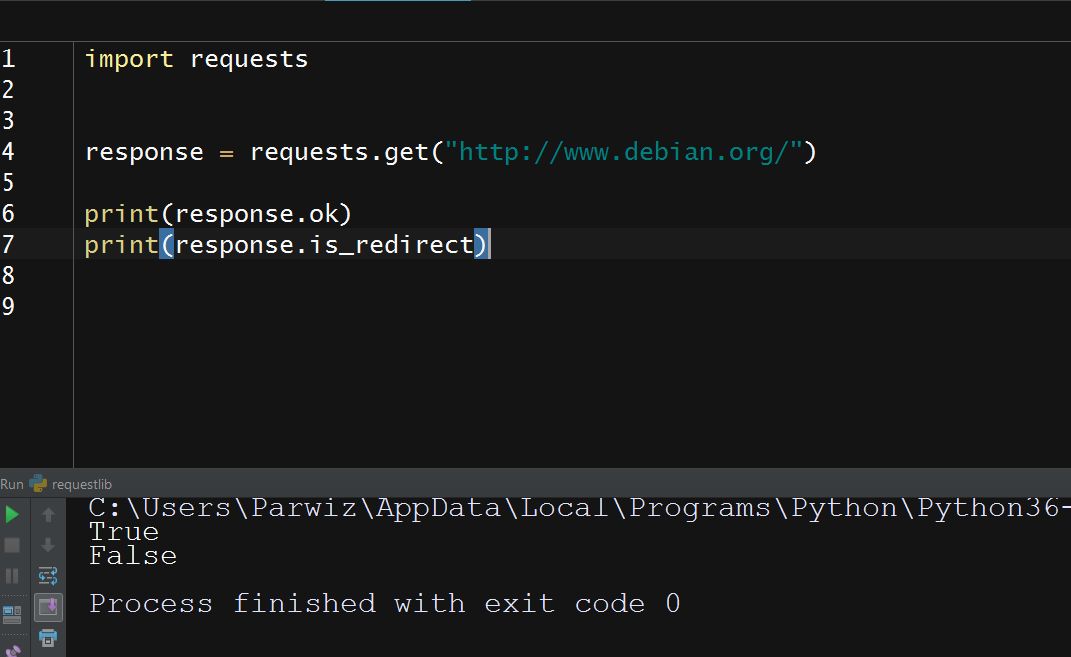Click the Process finished with exit code text
This screenshot has width=1071, height=657.
(x=385, y=604)
